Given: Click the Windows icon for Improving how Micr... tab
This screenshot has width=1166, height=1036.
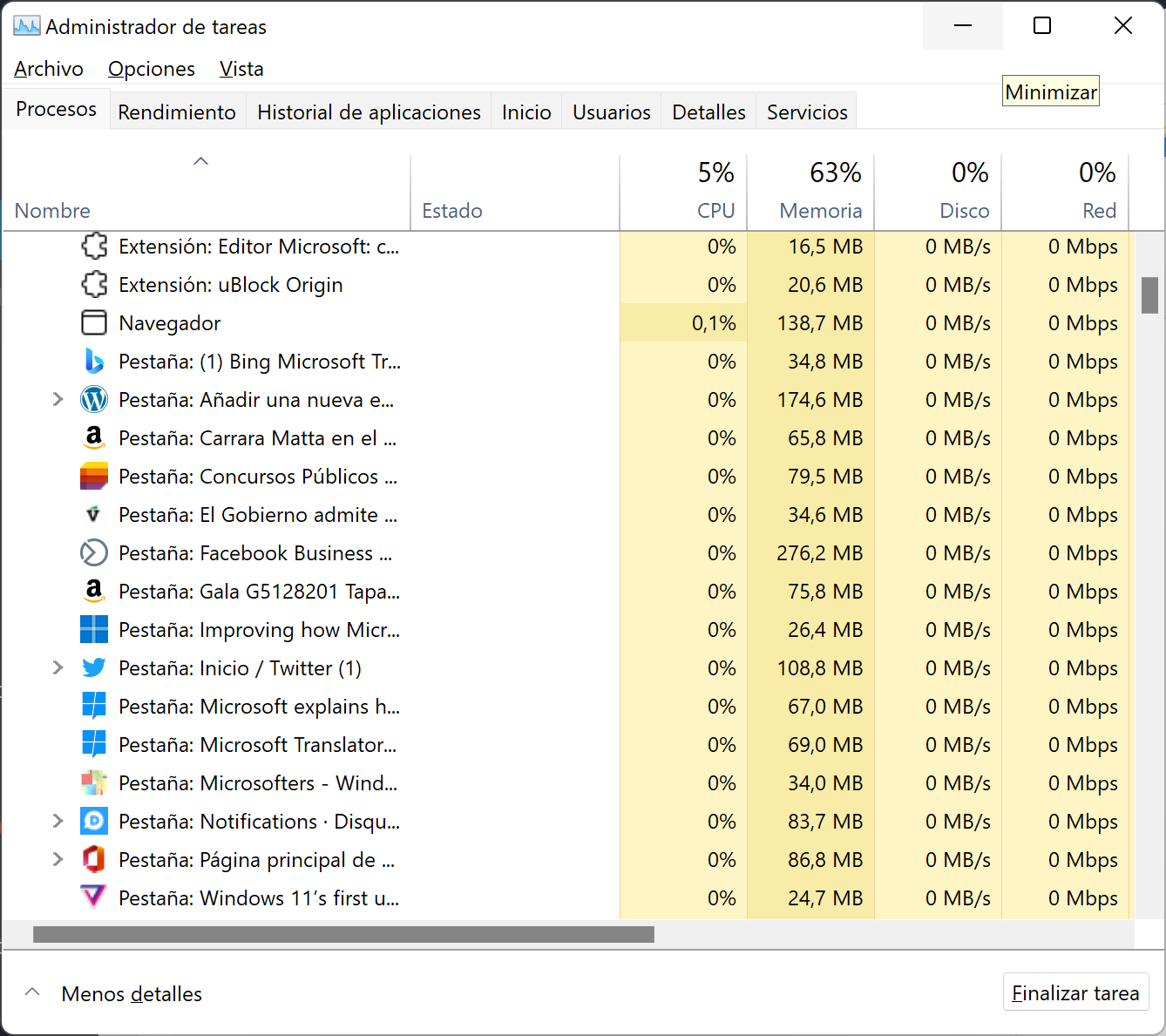Looking at the screenshot, I should (94, 630).
